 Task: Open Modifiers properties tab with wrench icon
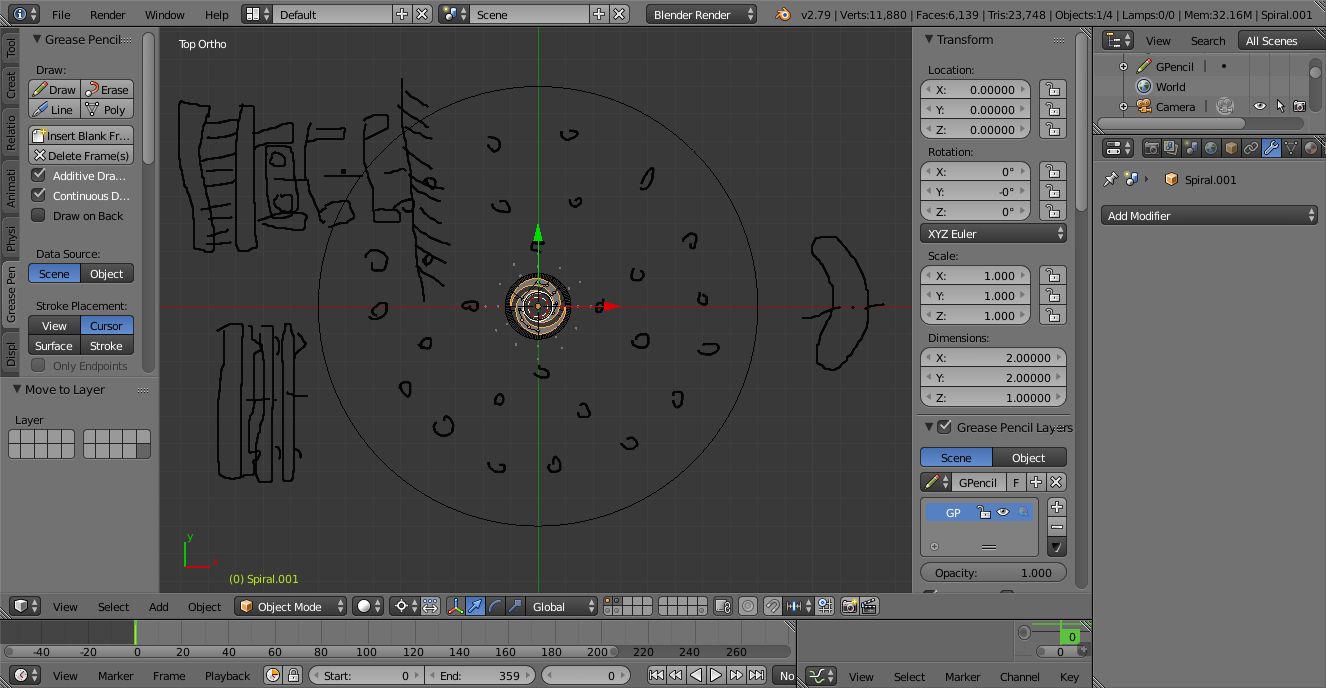[x=1272, y=148]
